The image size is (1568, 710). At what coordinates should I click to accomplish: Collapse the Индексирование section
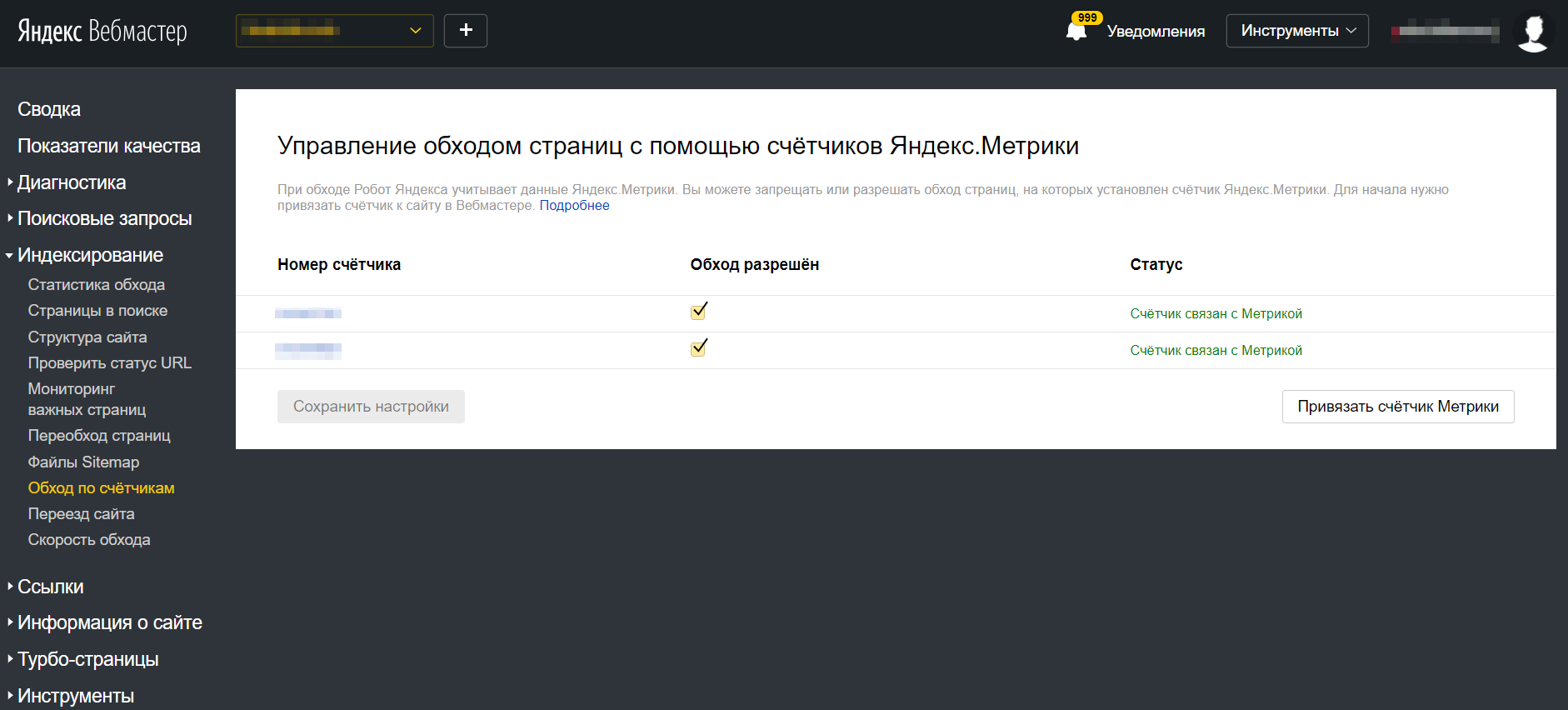tap(90, 255)
